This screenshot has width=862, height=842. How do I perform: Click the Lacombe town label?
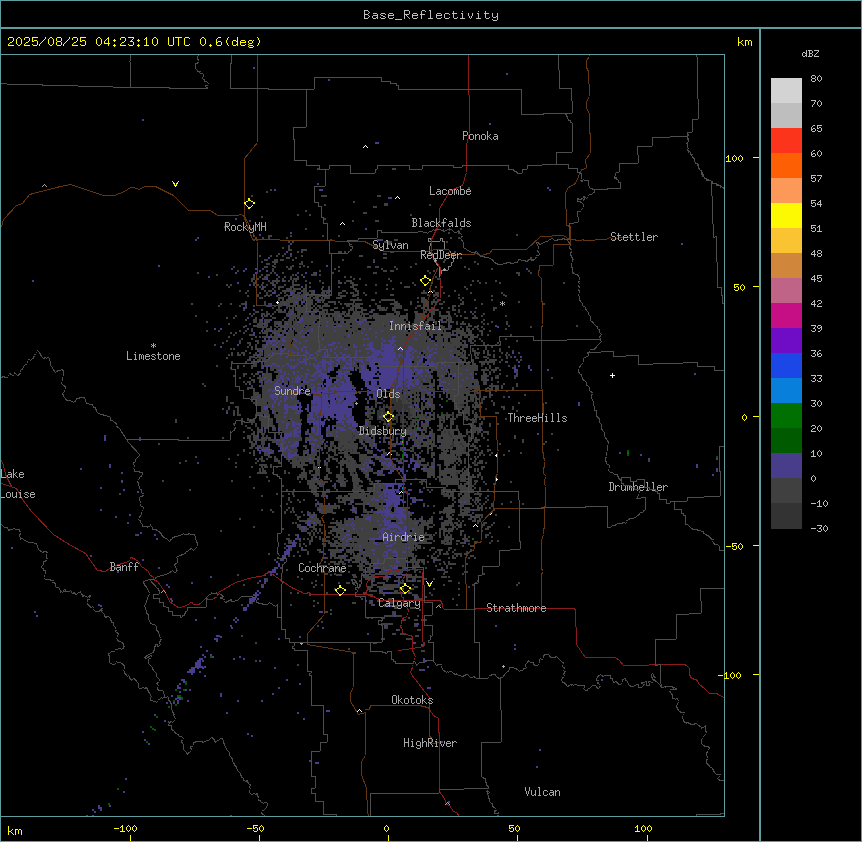pyautogui.click(x=450, y=191)
